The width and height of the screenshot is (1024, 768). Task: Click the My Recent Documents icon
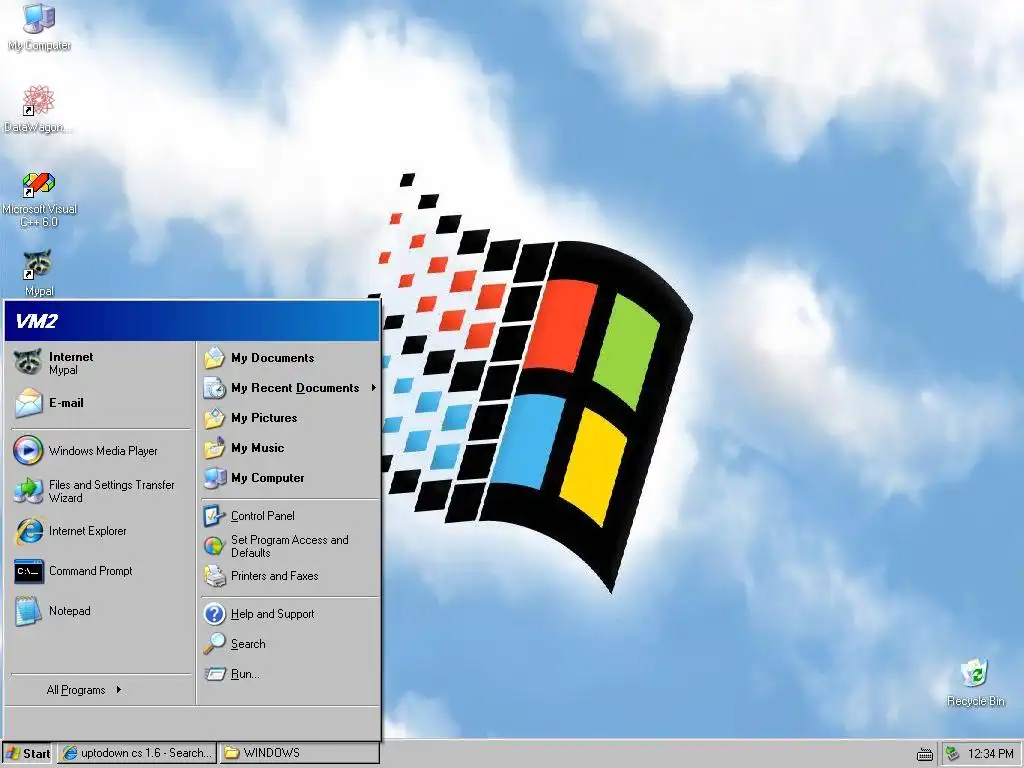point(214,388)
